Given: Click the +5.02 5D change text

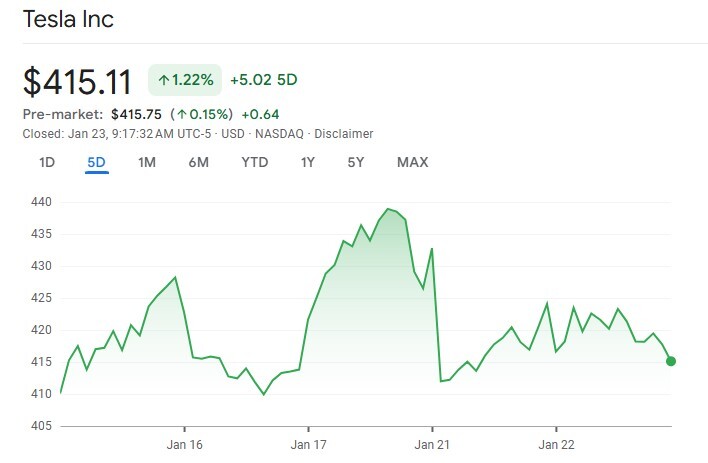Looking at the screenshot, I should click(264, 80).
